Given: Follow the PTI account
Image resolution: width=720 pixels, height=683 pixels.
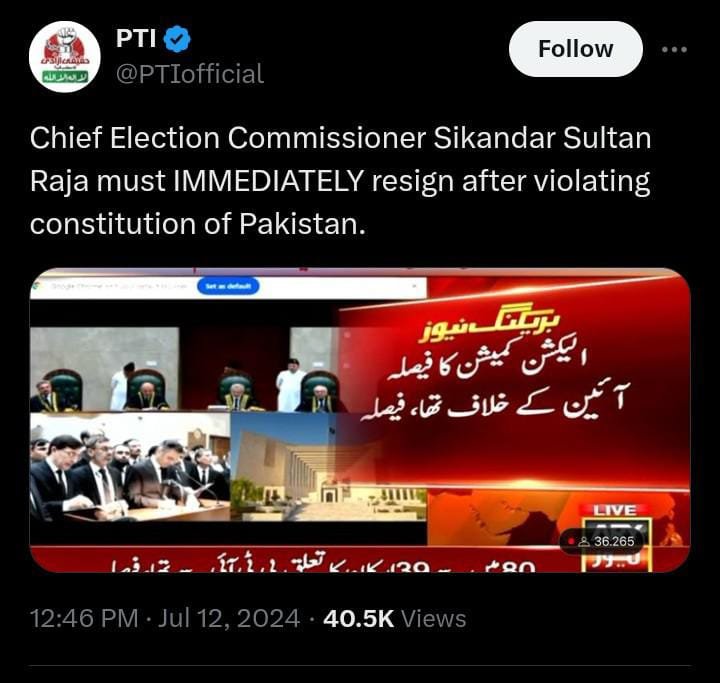Looking at the screenshot, I should point(575,49).
